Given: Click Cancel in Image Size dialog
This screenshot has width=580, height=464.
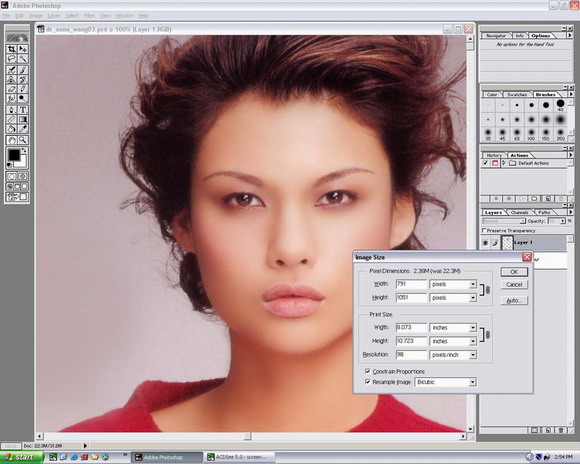Looking at the screenshot, I should click(514, 285).
